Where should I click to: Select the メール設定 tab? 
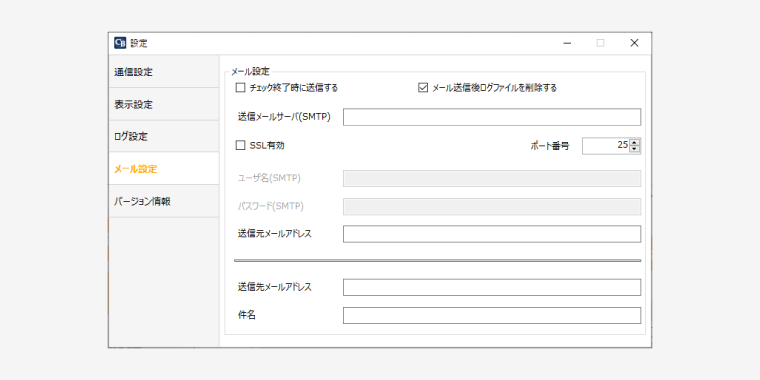(x=164, y=169)
